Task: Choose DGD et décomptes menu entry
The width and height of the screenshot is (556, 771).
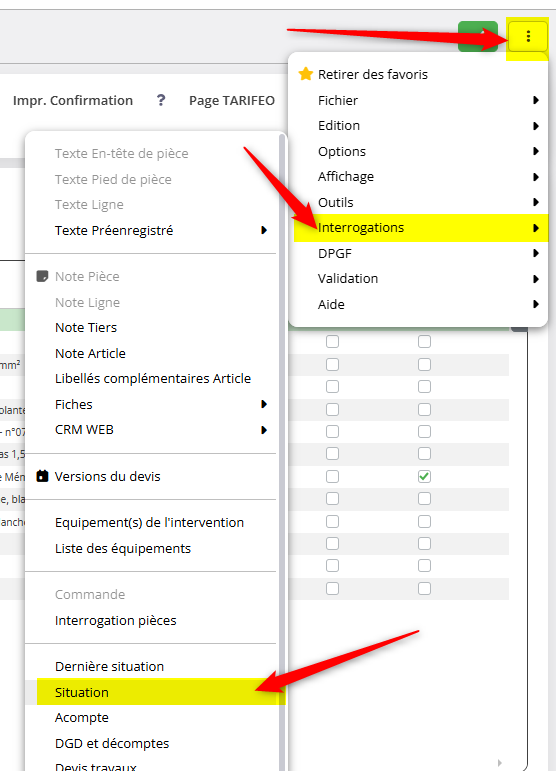Action: tap(112, 743)
